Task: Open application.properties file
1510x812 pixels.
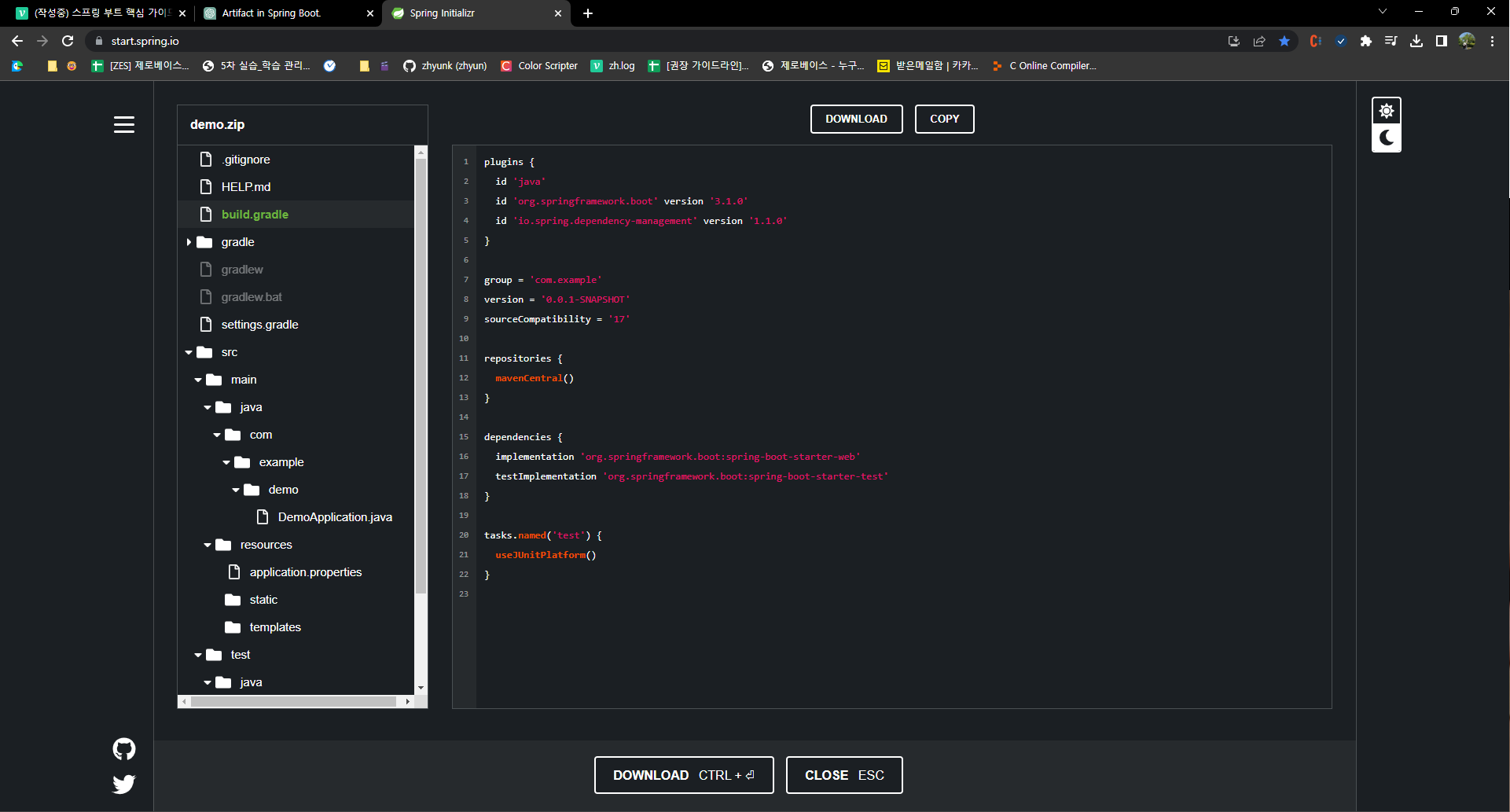Action: pyautogui.click(x=305, y=572)
